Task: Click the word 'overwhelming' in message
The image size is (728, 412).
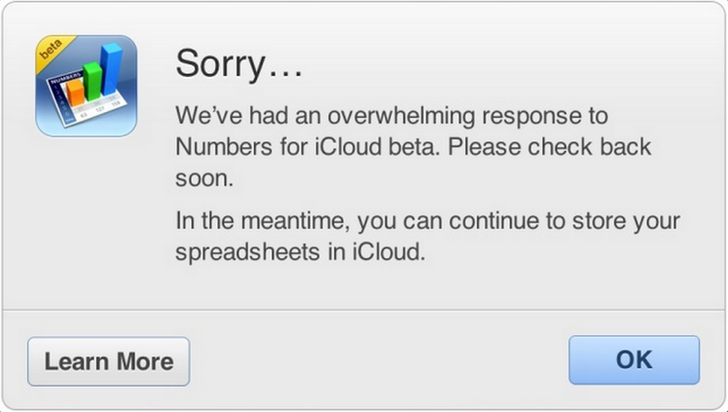Action: (x=376, y=116)
